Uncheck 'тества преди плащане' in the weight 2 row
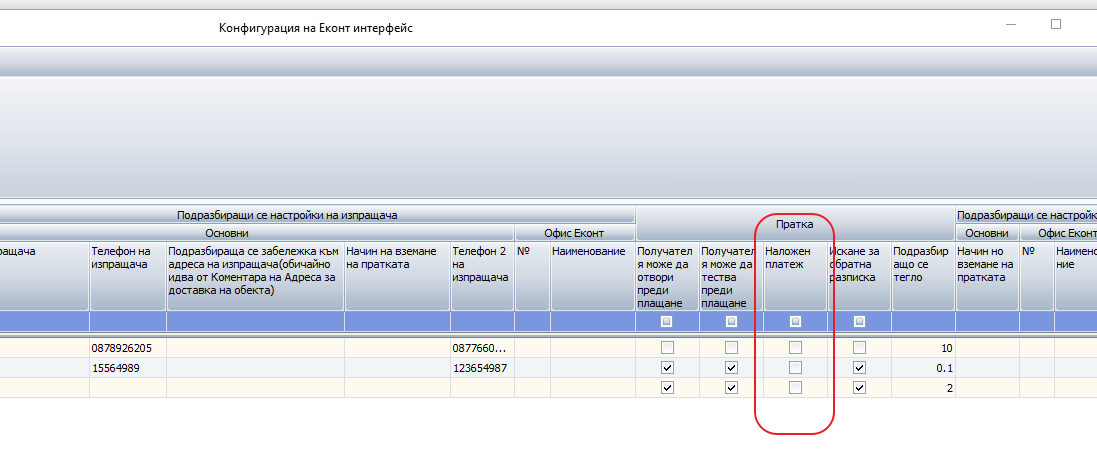Screen dimensions: 1097x449 (x=731, y=387)
